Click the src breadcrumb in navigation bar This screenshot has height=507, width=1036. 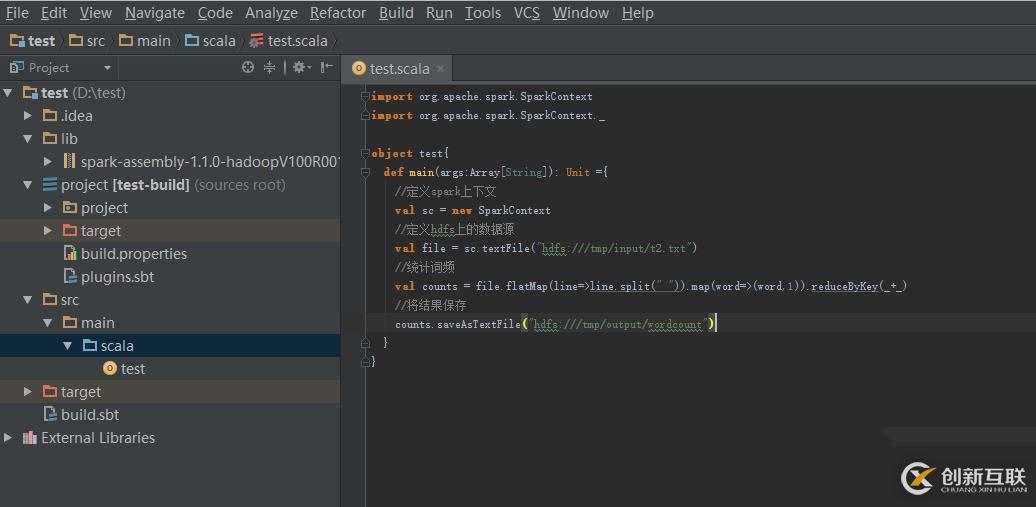(x=87, y=41)
